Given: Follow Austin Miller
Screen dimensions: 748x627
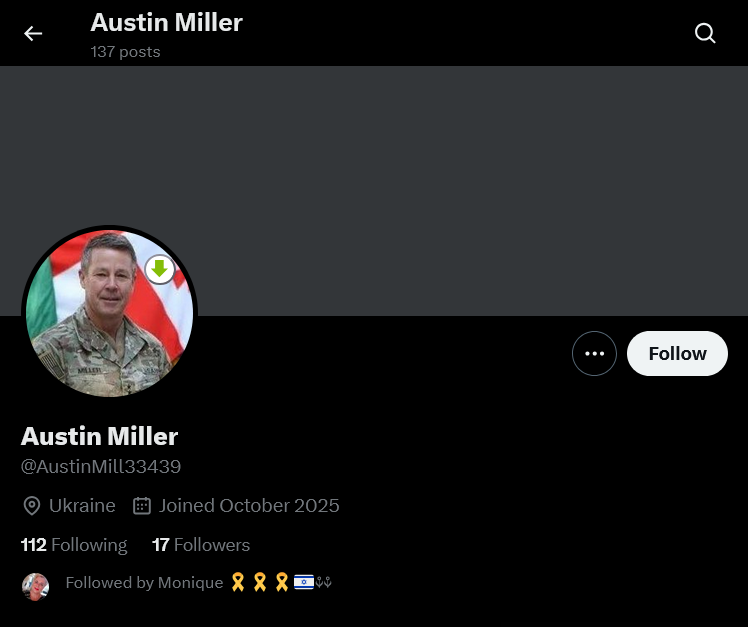Looking at the screenshot, I should [677, 354].
